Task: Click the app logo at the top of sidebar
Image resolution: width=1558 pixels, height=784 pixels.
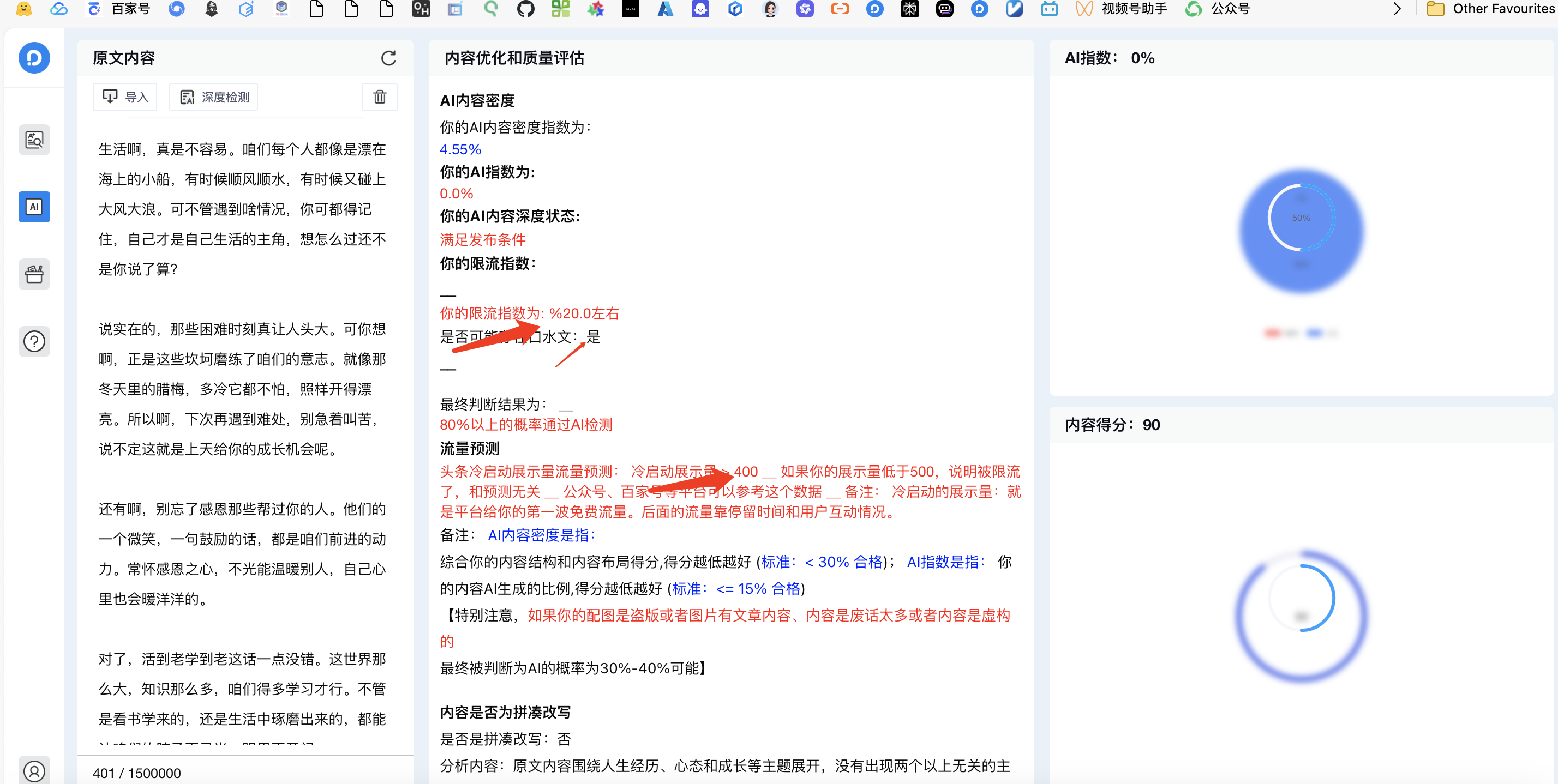Action: [x=34, y=57]
